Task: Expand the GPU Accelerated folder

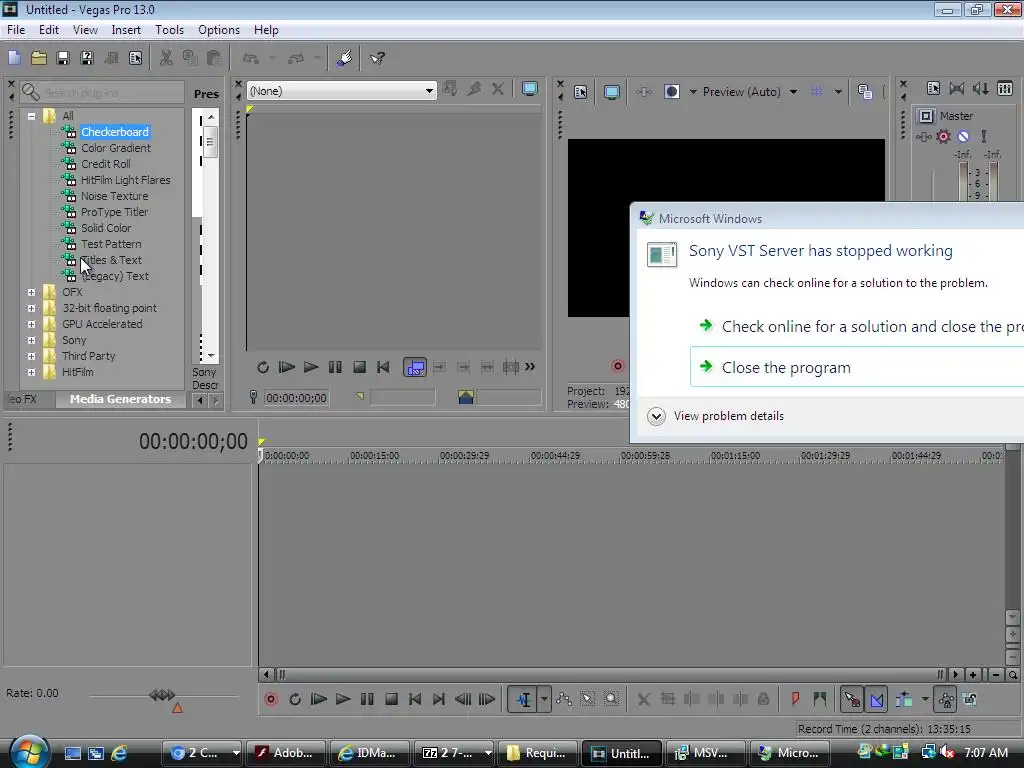Action: (31, 324)
